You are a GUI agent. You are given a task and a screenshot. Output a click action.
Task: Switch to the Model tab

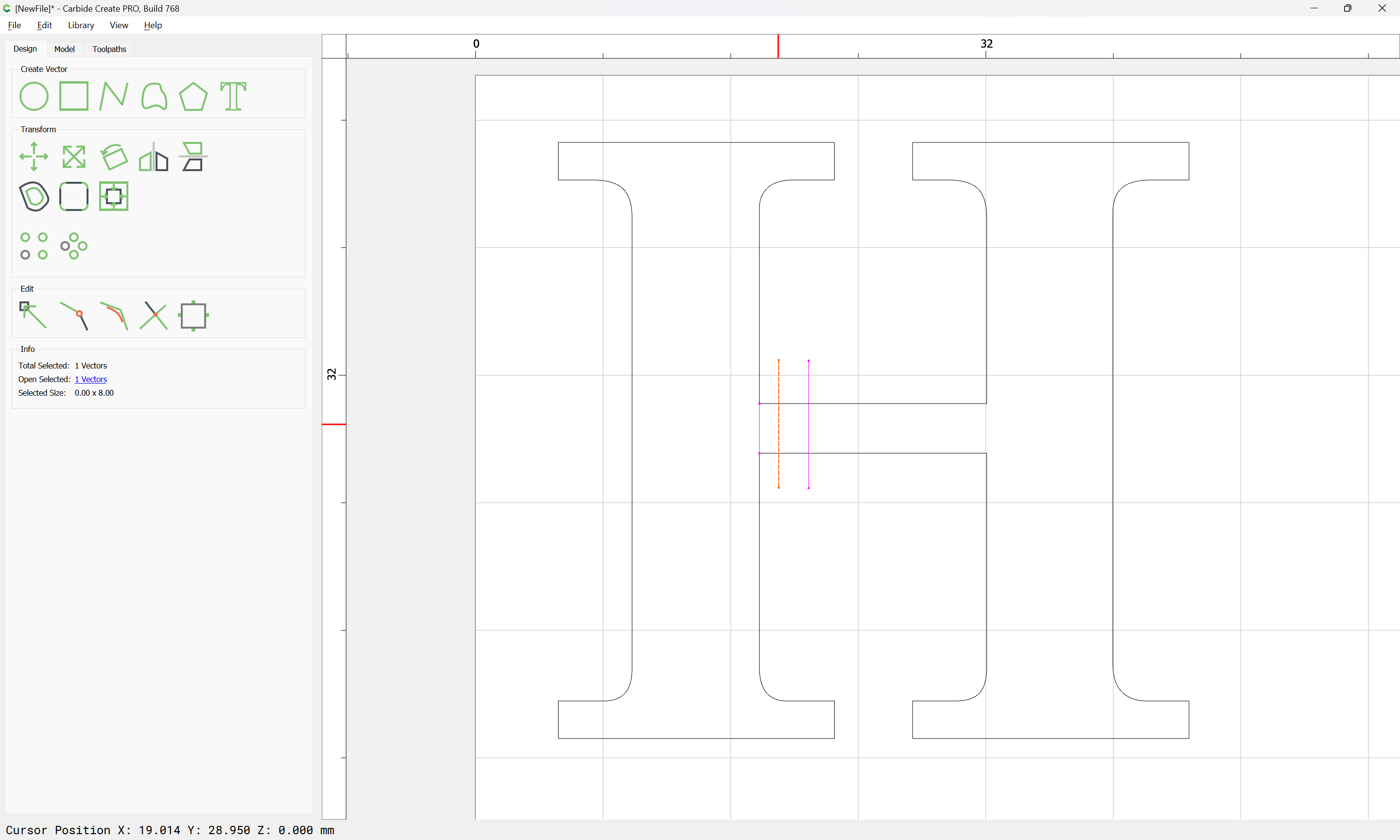click(x=65, y=49)
